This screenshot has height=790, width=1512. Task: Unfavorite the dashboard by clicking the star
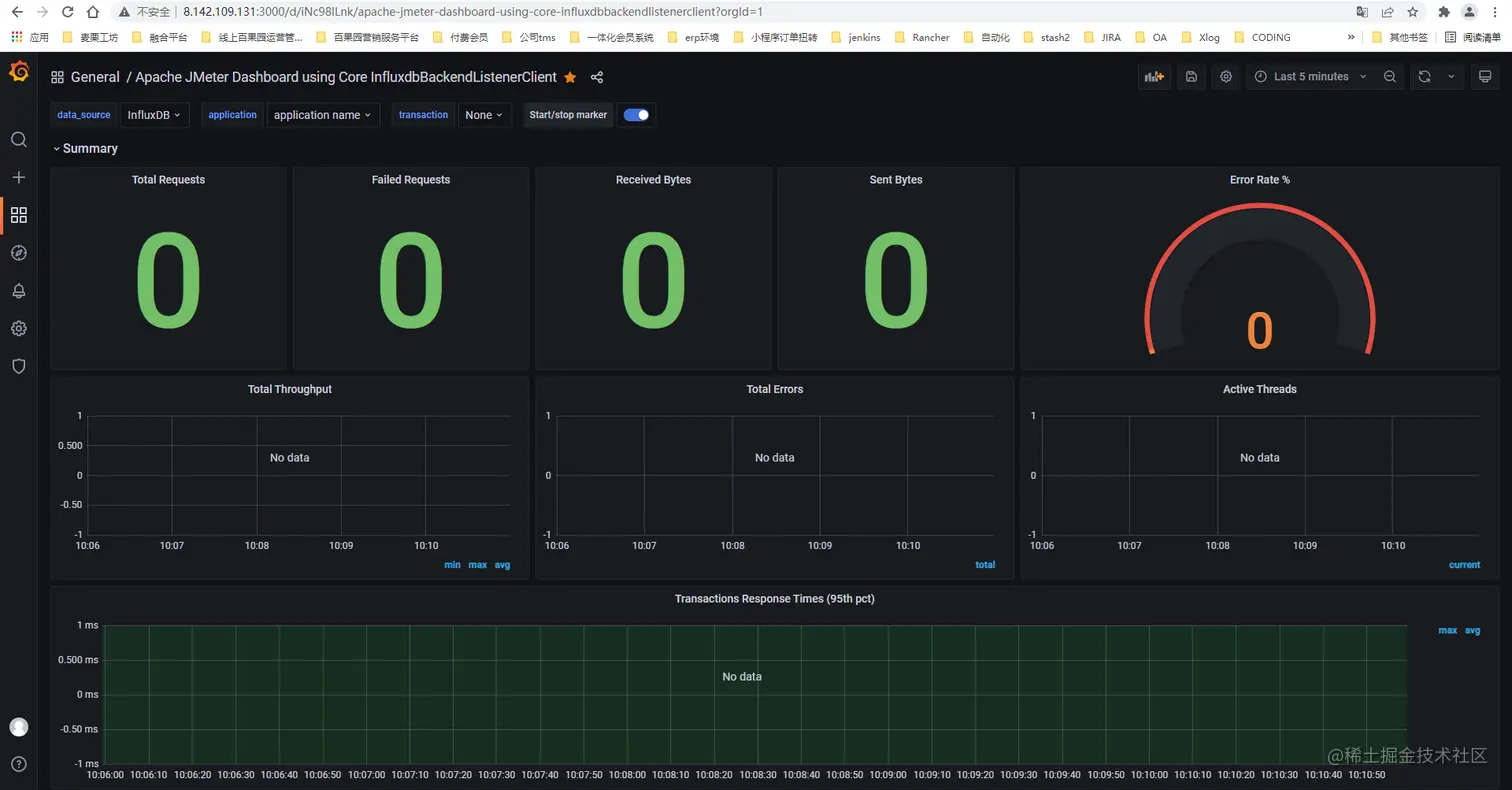(570, 76)
